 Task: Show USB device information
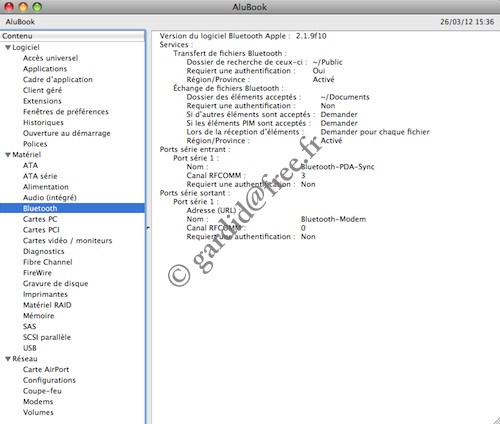tap(30, 348)
